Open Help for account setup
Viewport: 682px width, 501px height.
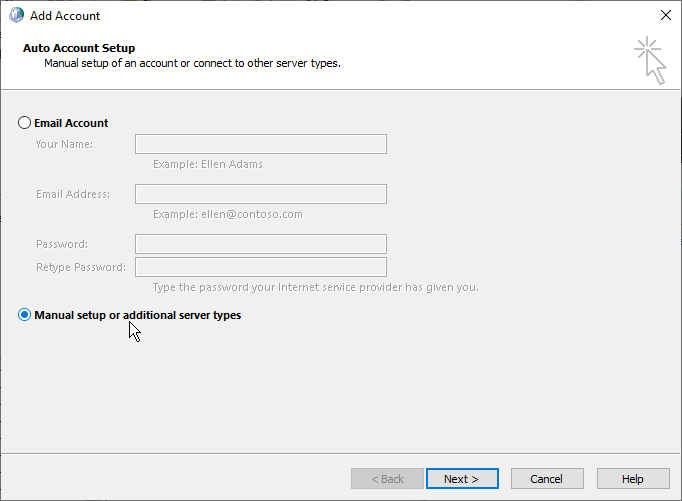[x=633, y=478]
